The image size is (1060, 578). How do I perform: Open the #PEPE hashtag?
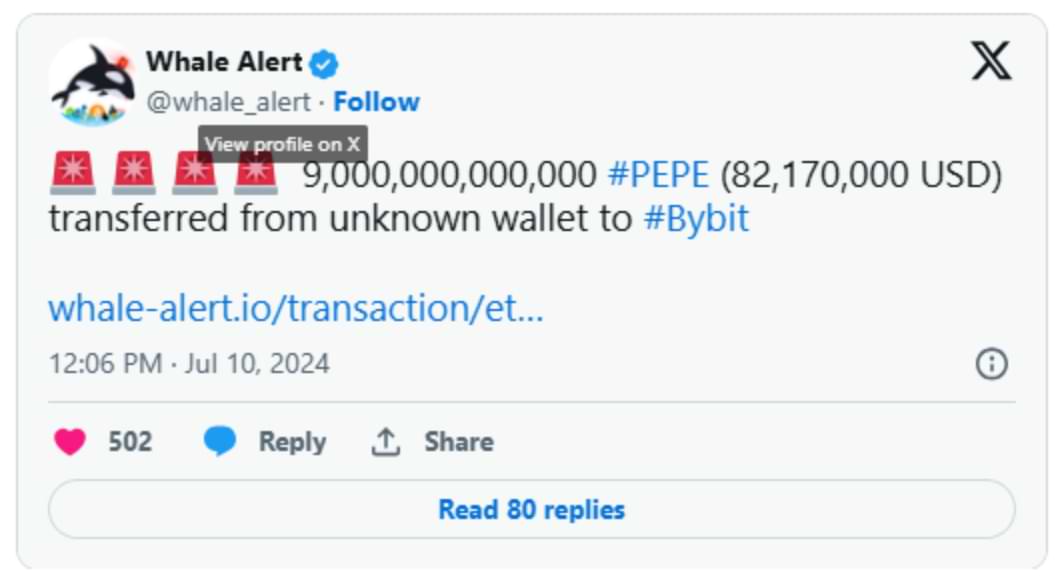[658, 176]
